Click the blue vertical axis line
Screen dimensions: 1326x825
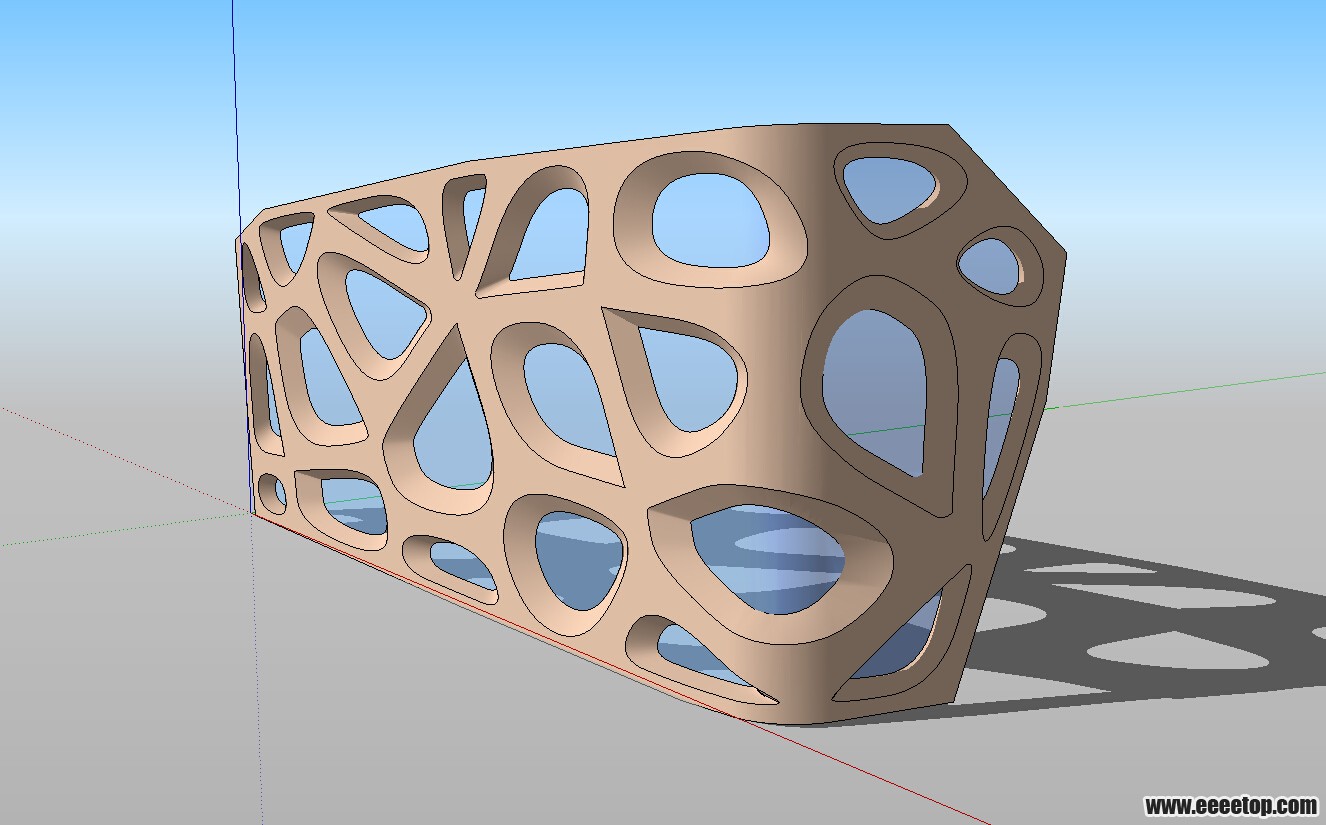coord(236,120)
